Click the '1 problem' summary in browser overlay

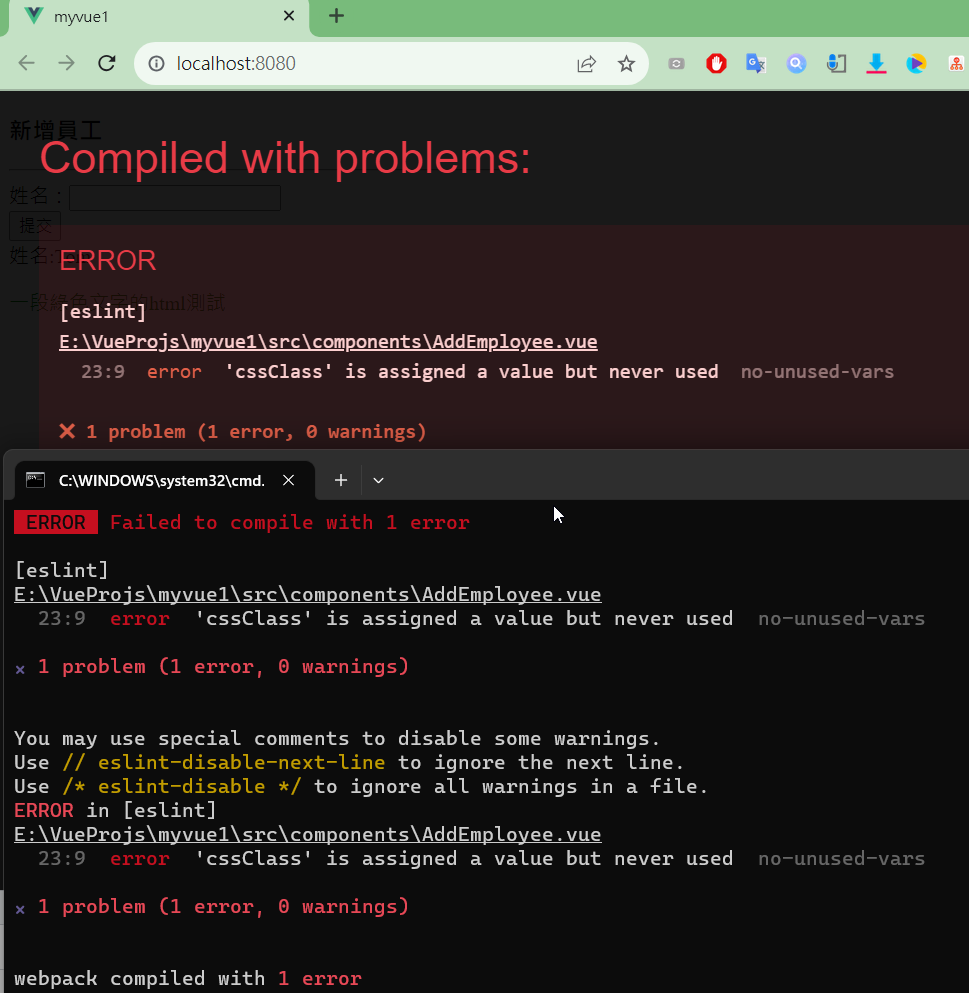click(243, 432)
